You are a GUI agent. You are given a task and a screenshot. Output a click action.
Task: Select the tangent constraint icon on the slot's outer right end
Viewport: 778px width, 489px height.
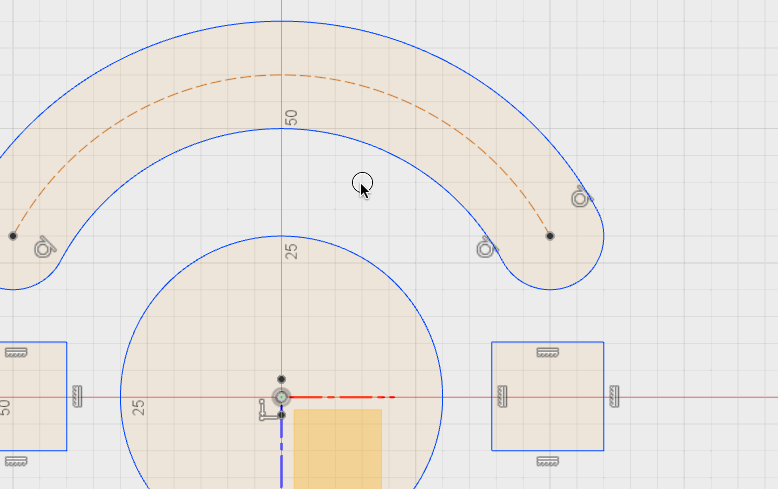(x=581, y=197)
